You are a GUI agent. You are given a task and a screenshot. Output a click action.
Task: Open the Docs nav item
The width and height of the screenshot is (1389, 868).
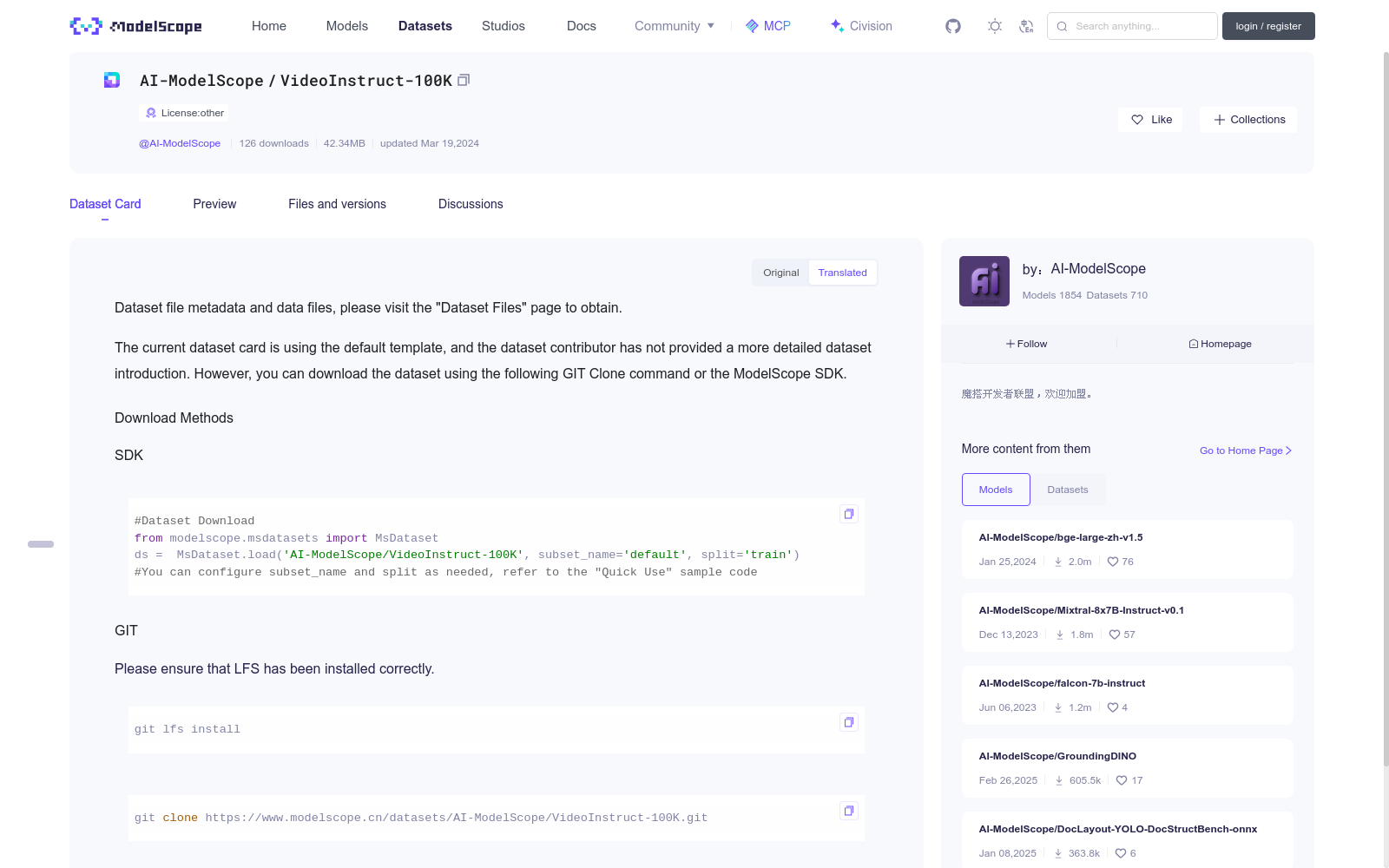(582, 26)
